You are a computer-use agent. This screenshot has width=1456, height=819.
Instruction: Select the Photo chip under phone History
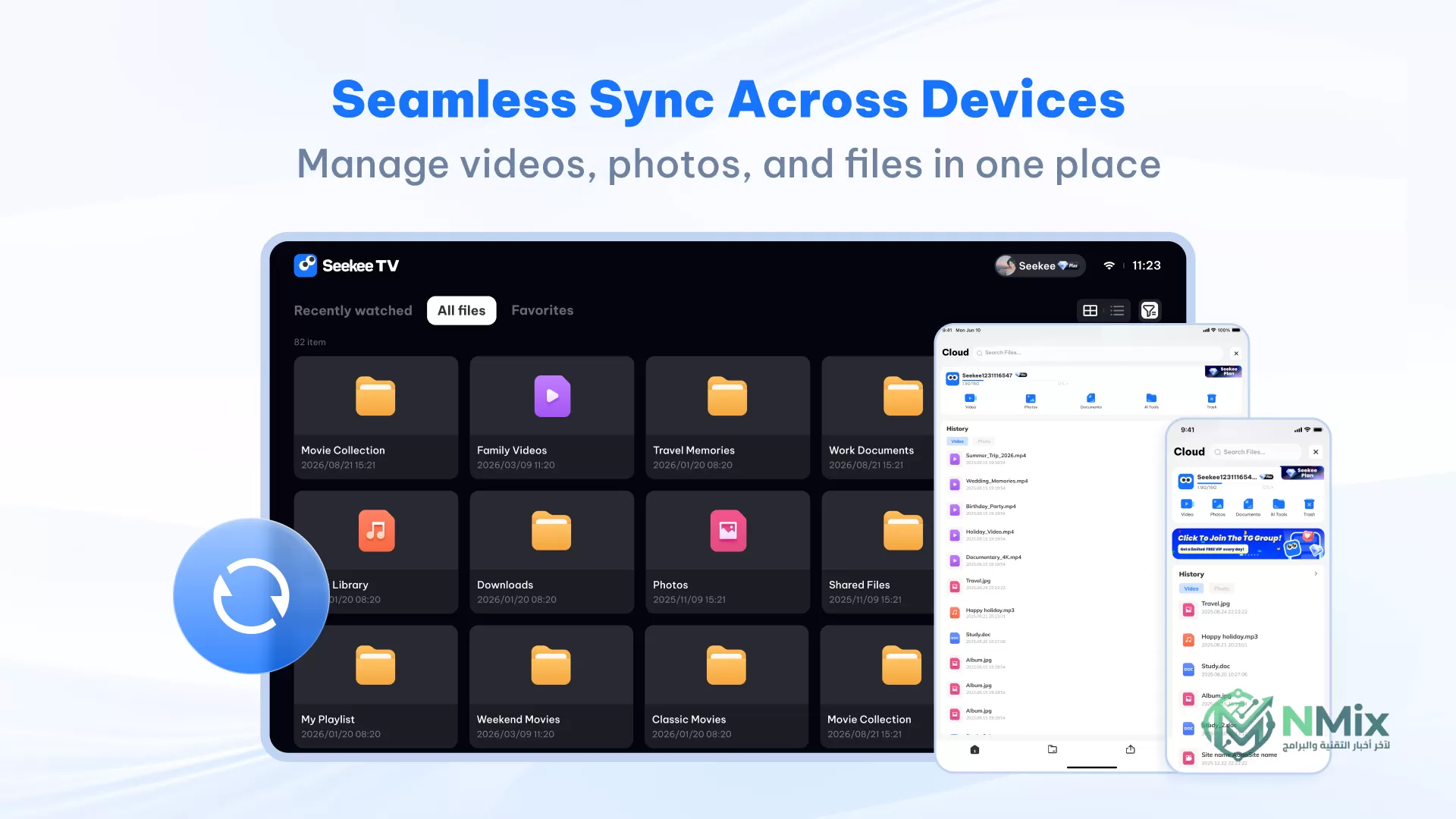(1221, 588)
